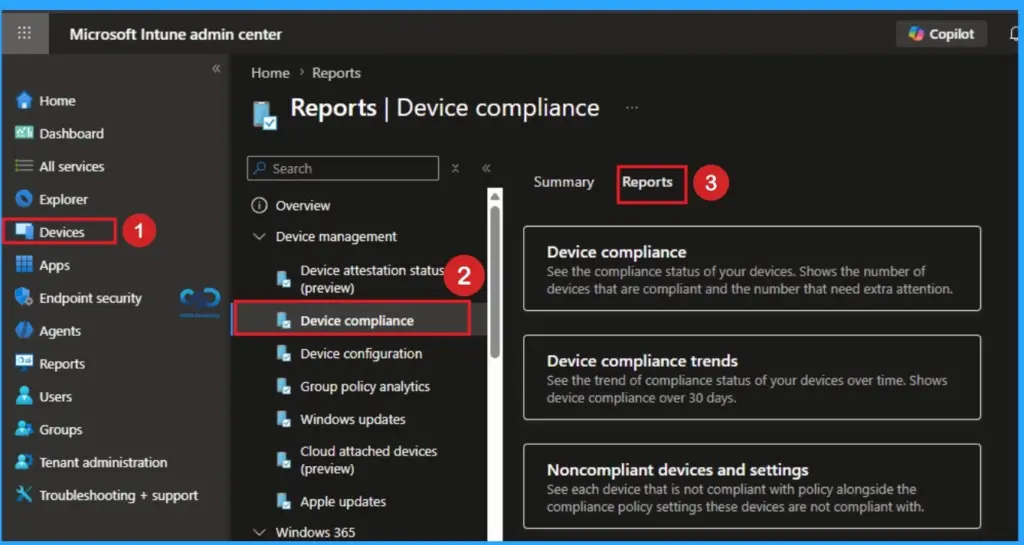Open Group policy analytics
The width and height of the screenshot is (1024, 545).
click(x=365, y=386)
